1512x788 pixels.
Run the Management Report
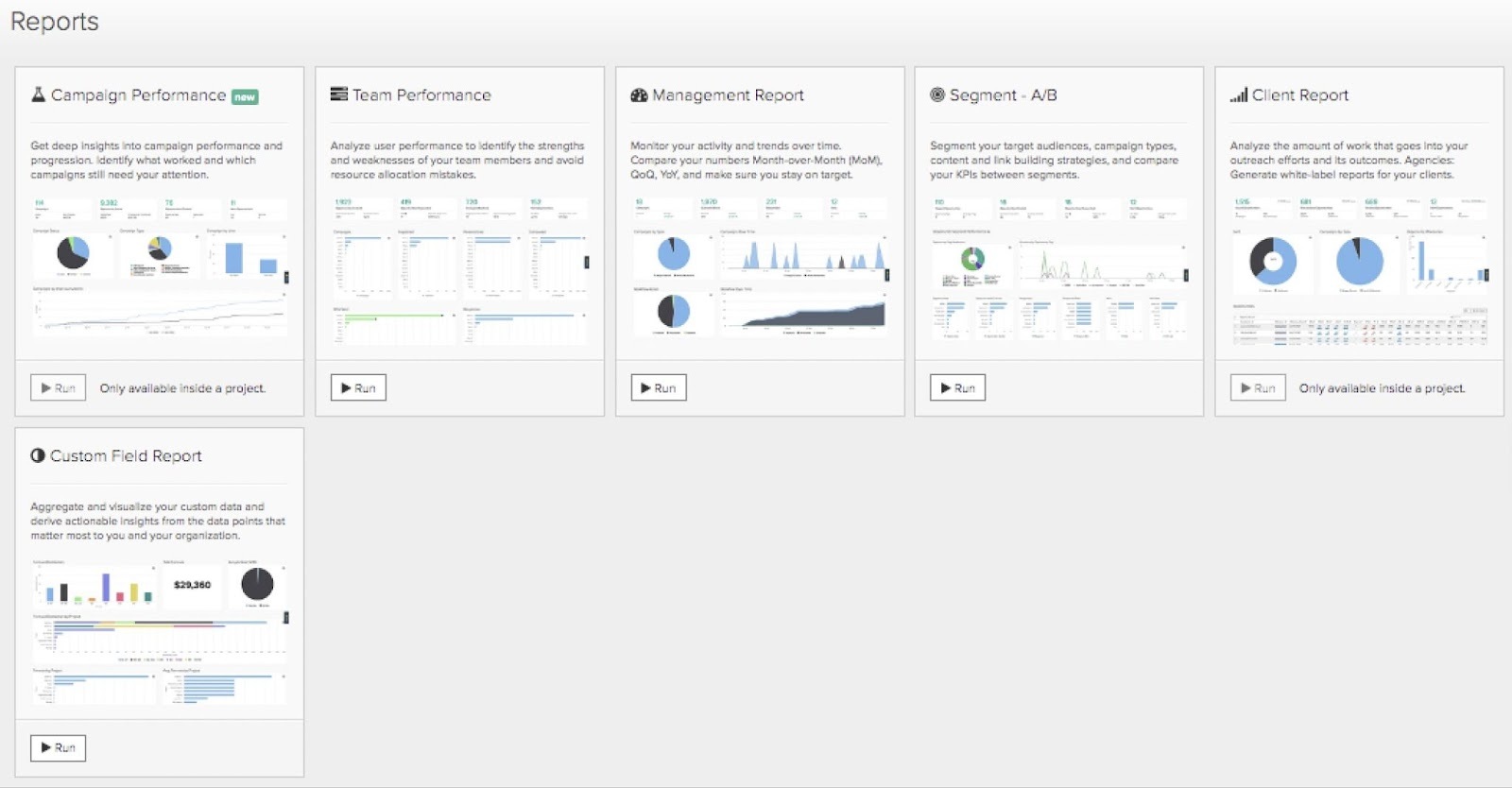(x=659, y=388)
